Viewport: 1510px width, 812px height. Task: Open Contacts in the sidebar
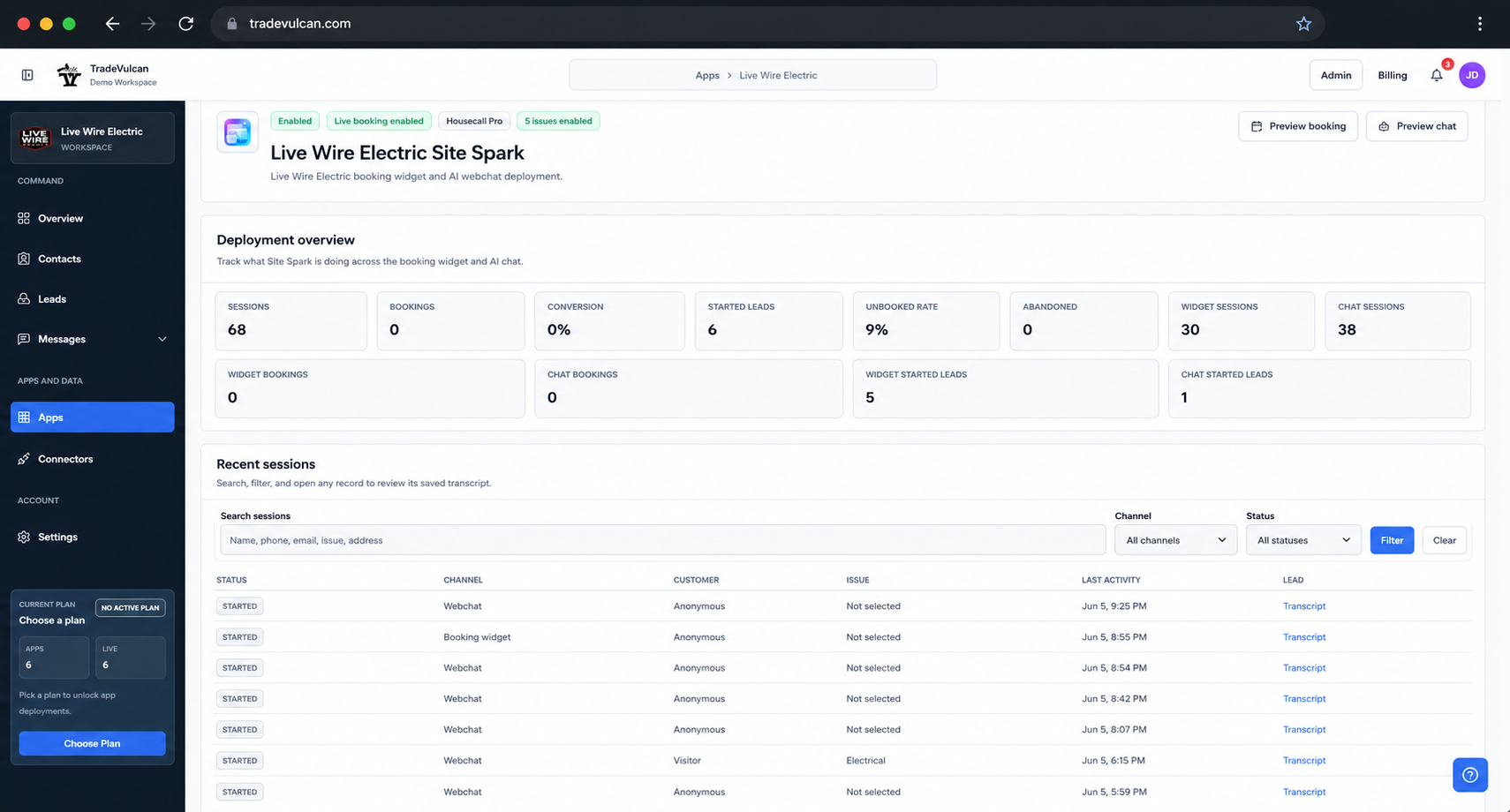click(92, 259)
